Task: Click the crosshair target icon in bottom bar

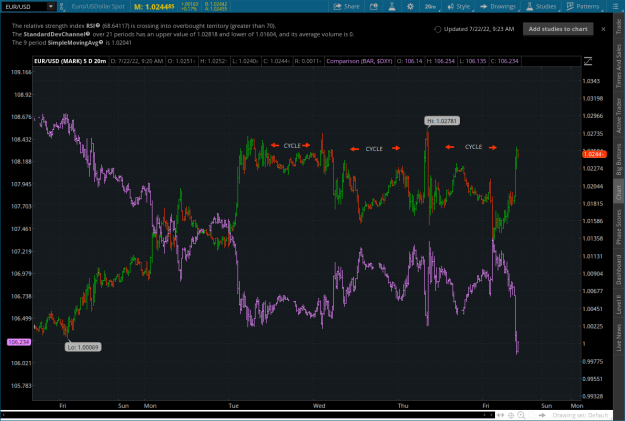Action: [511, 415]
